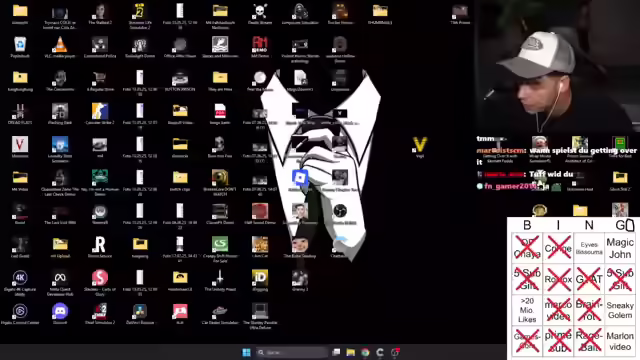Open the kongkongkong folder
Screen dimensions: 640x360
pos(20,78)
